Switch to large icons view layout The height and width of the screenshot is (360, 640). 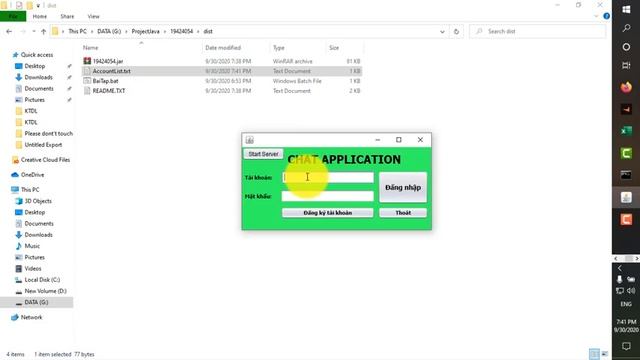tap(604, 354)
